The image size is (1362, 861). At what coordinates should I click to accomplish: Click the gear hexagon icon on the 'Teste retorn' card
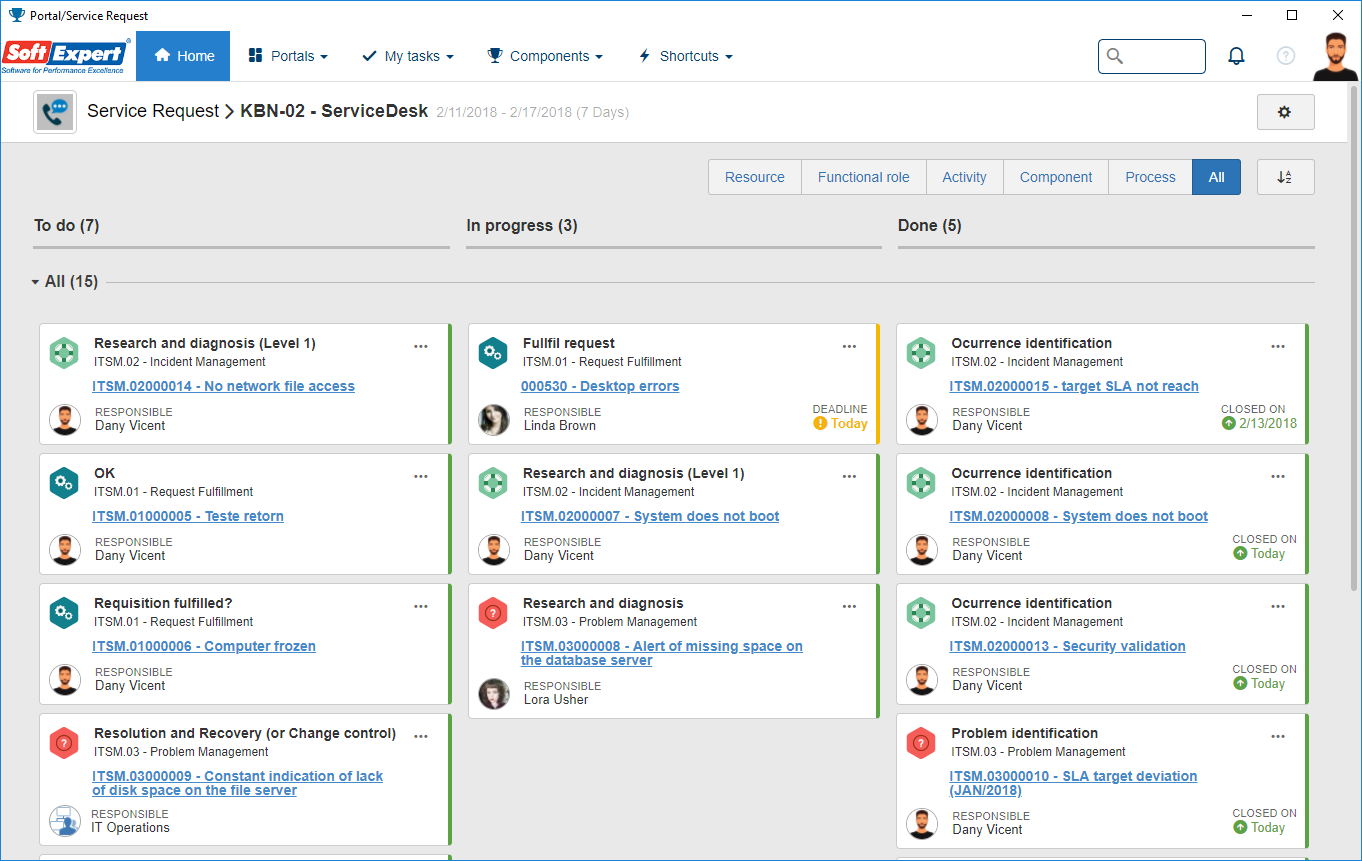click(64, 483)
